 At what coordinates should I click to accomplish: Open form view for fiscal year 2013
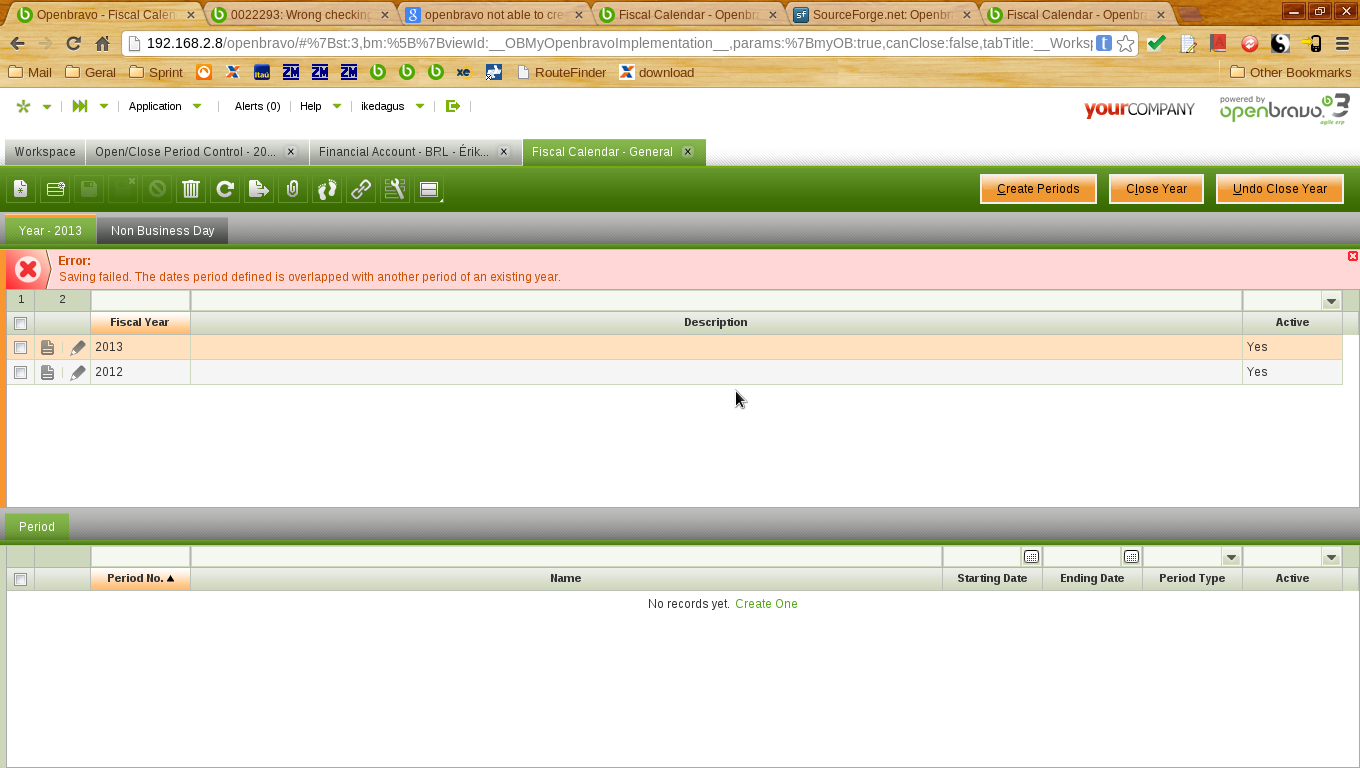point(47,347)
